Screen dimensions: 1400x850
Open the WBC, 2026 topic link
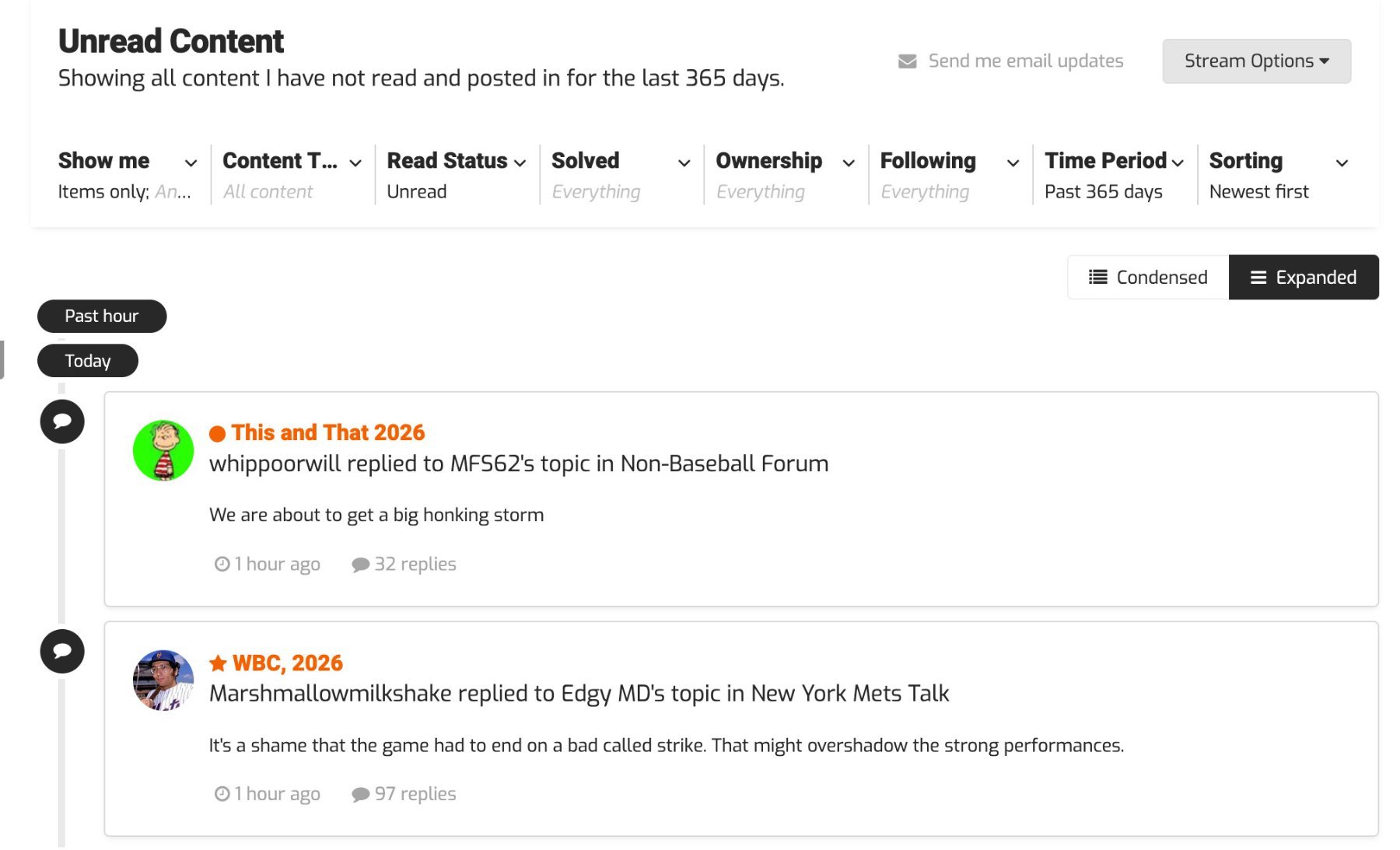tap(287, 663)
